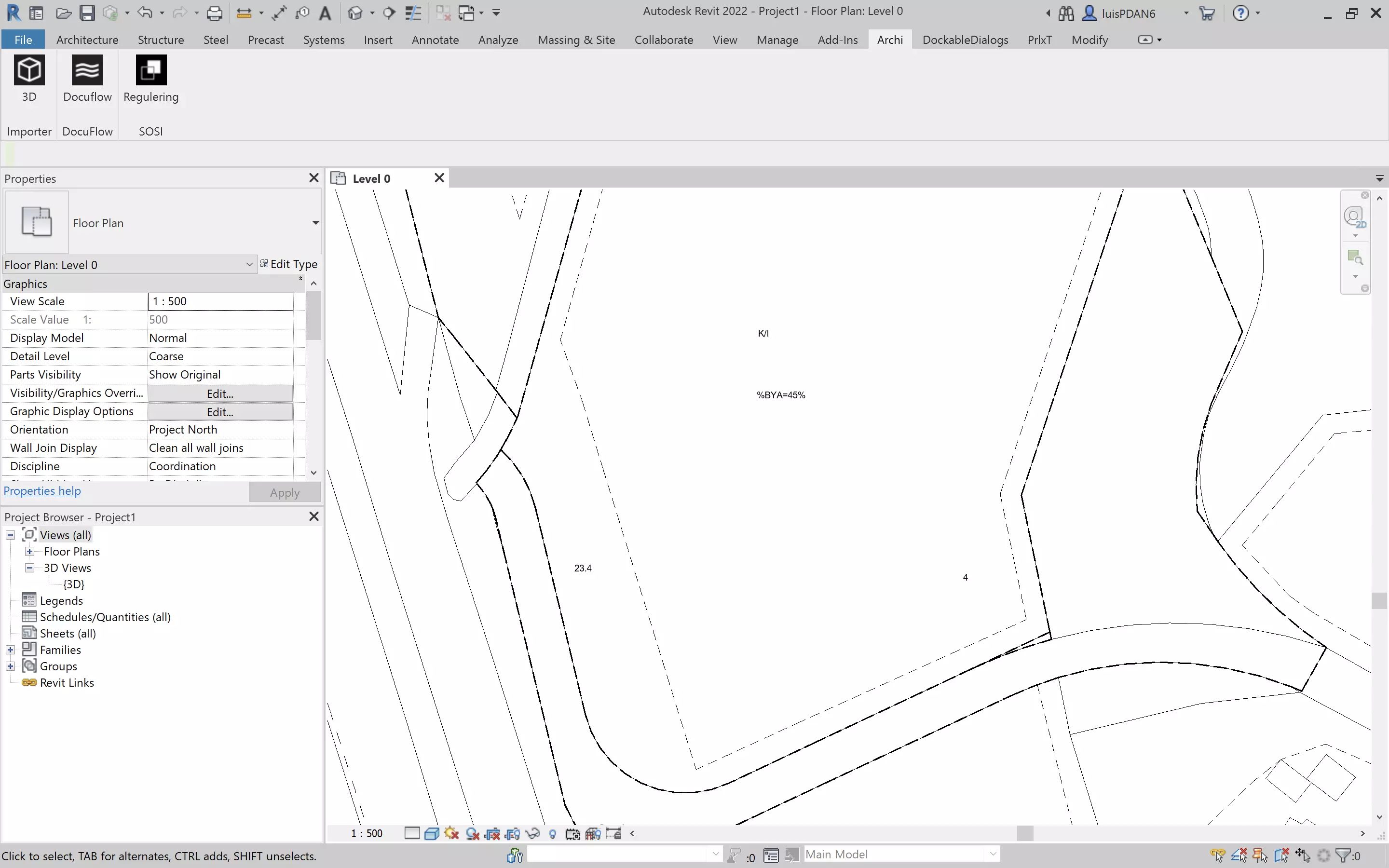Open the Docuflow tool
1389x868 pixels.
tap(87, 79)
